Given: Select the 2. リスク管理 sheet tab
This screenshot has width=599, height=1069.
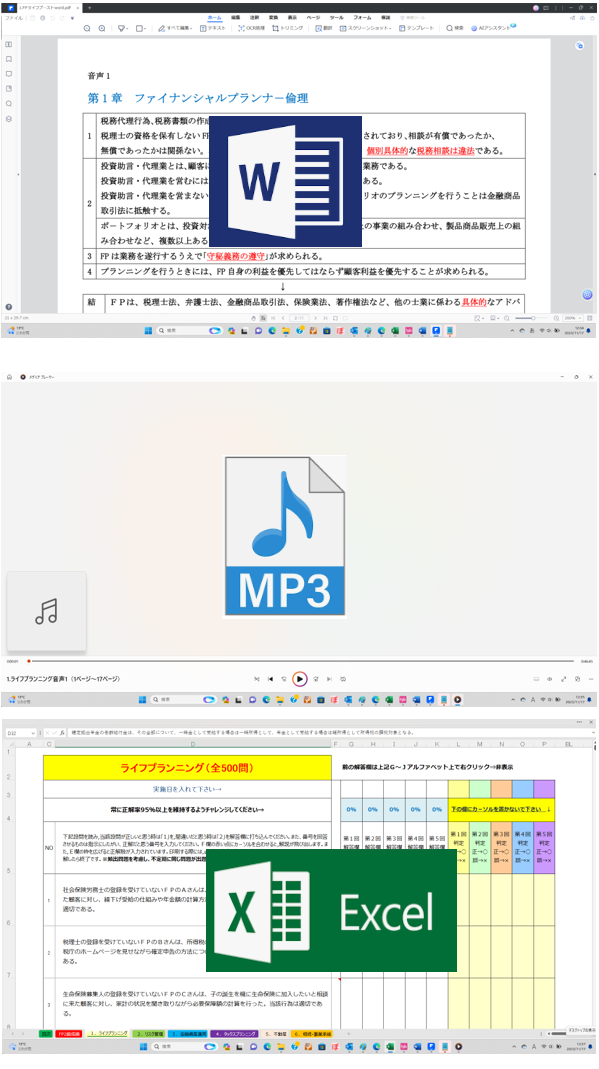Looking at the screenshot, I should [x=147, y=1034].
